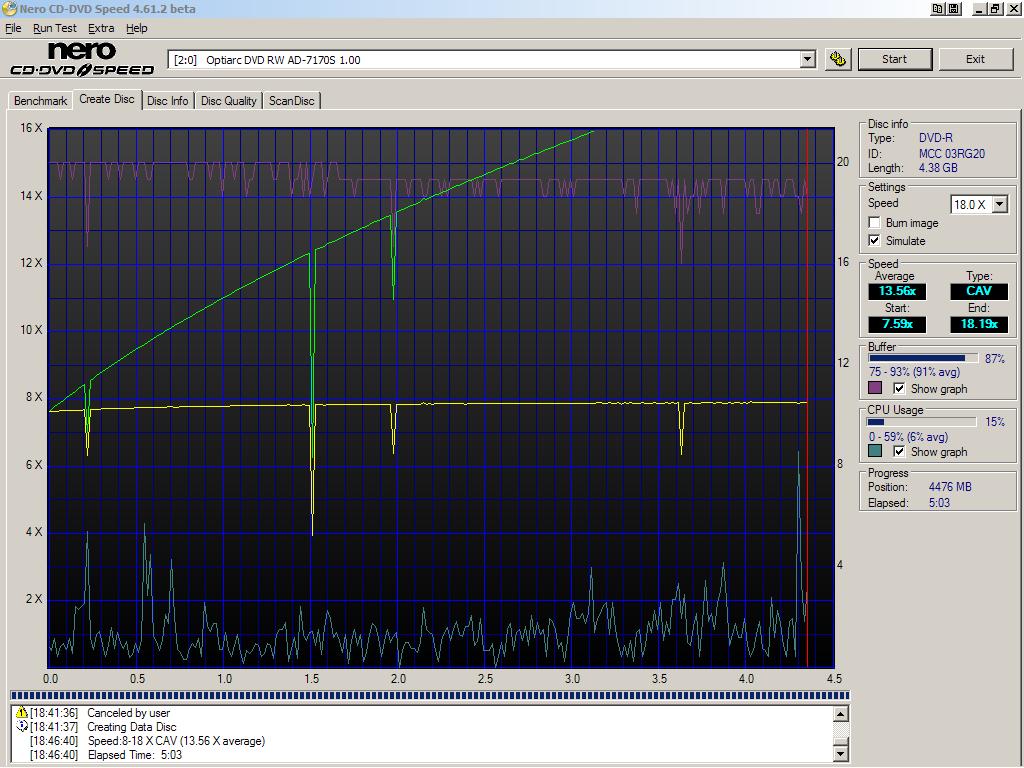Click the 'Creating Data Disc' log entry
1024x768 pixels.
132,727
